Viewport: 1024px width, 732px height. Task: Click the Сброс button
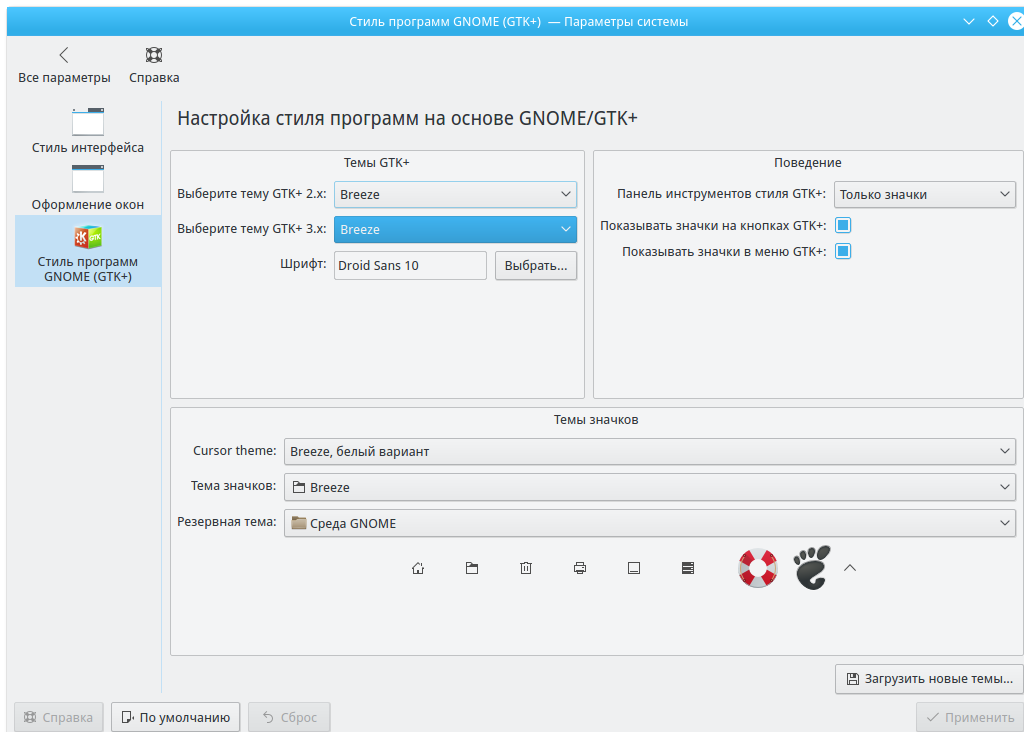tap(289, 717)
